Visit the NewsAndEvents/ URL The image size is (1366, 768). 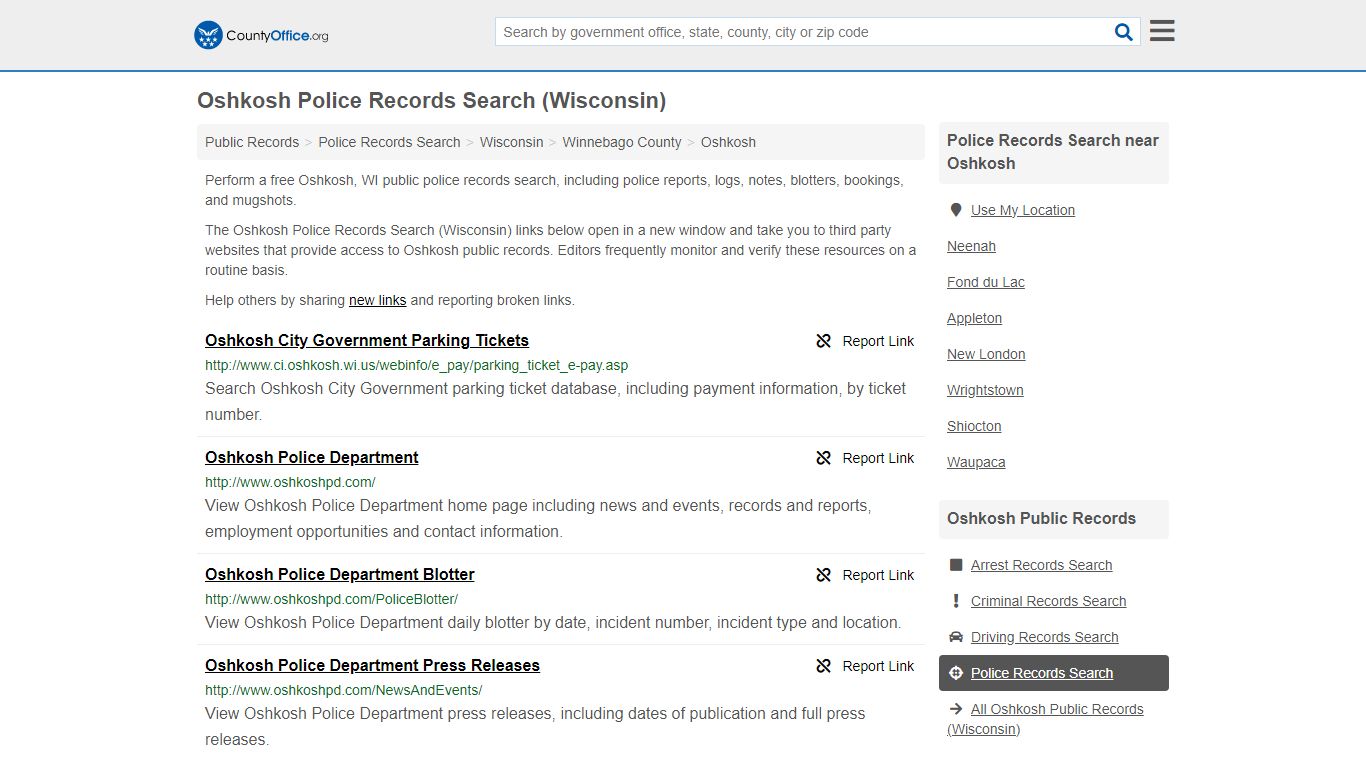click(x=343, y=690)
